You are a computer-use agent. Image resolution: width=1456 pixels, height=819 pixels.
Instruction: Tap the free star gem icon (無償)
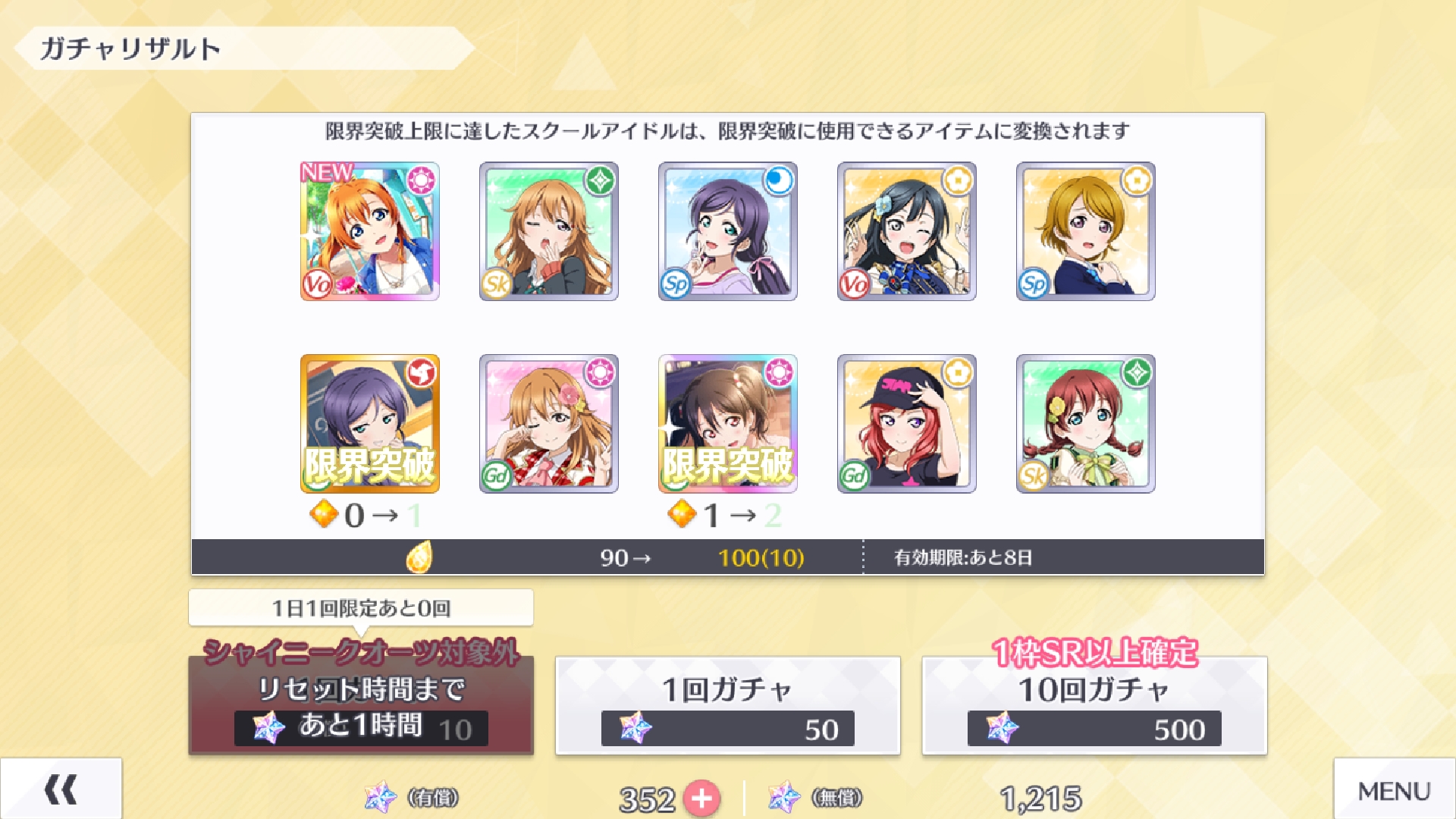pyautogui.click(x=784, y=797)
